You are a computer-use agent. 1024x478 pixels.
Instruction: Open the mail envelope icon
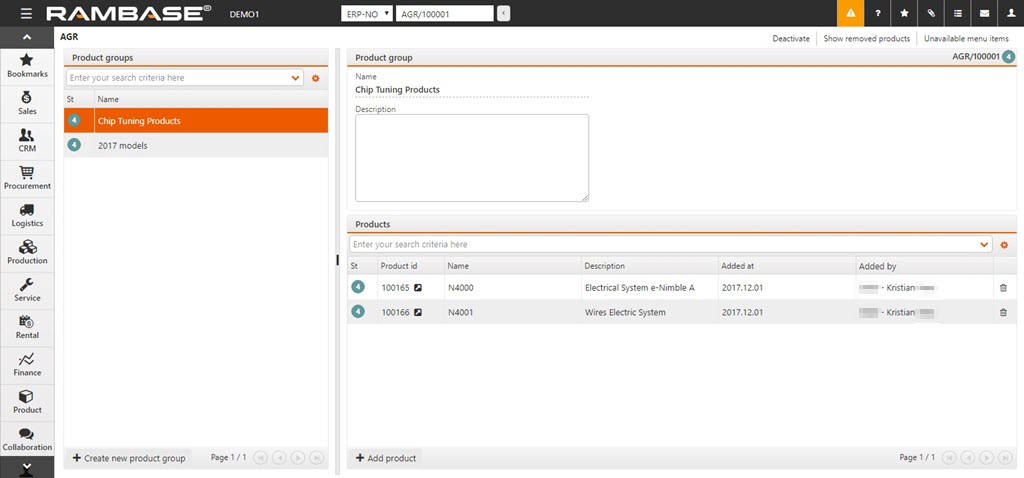click(984, 14)
